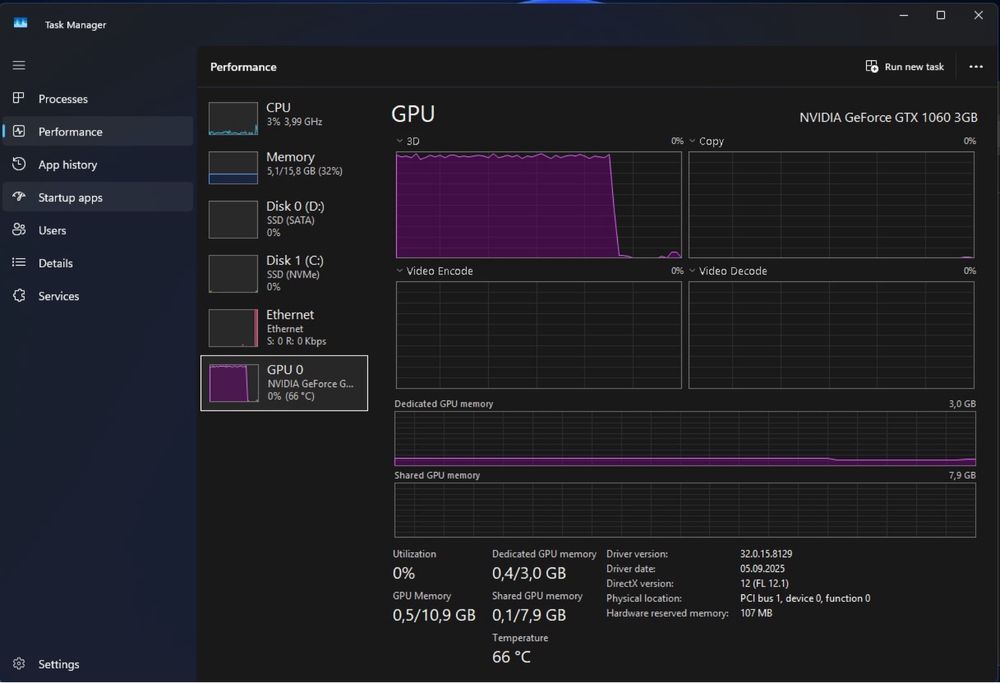
Task: Click the Performance heartbeat icon in the sidebar
Action: pos(19,131)
